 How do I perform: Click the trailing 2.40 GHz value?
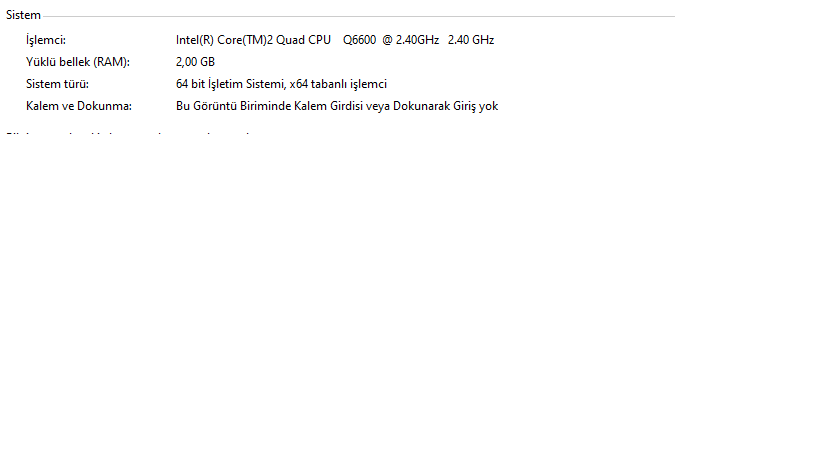tap(471, 40)
